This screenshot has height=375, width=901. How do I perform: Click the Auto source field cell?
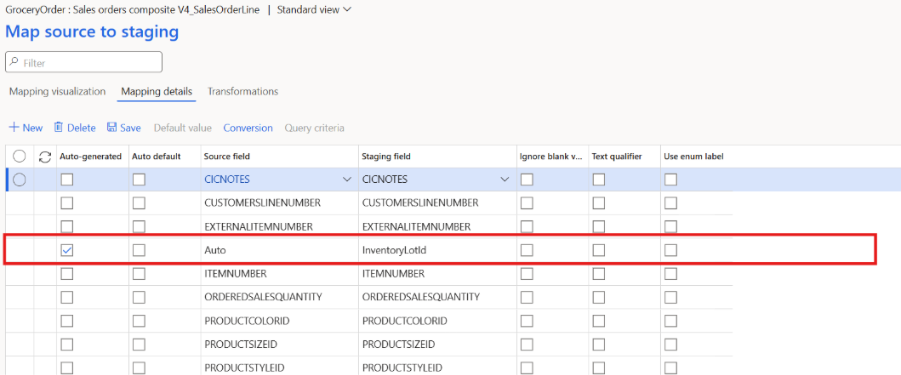click(279, 250)
